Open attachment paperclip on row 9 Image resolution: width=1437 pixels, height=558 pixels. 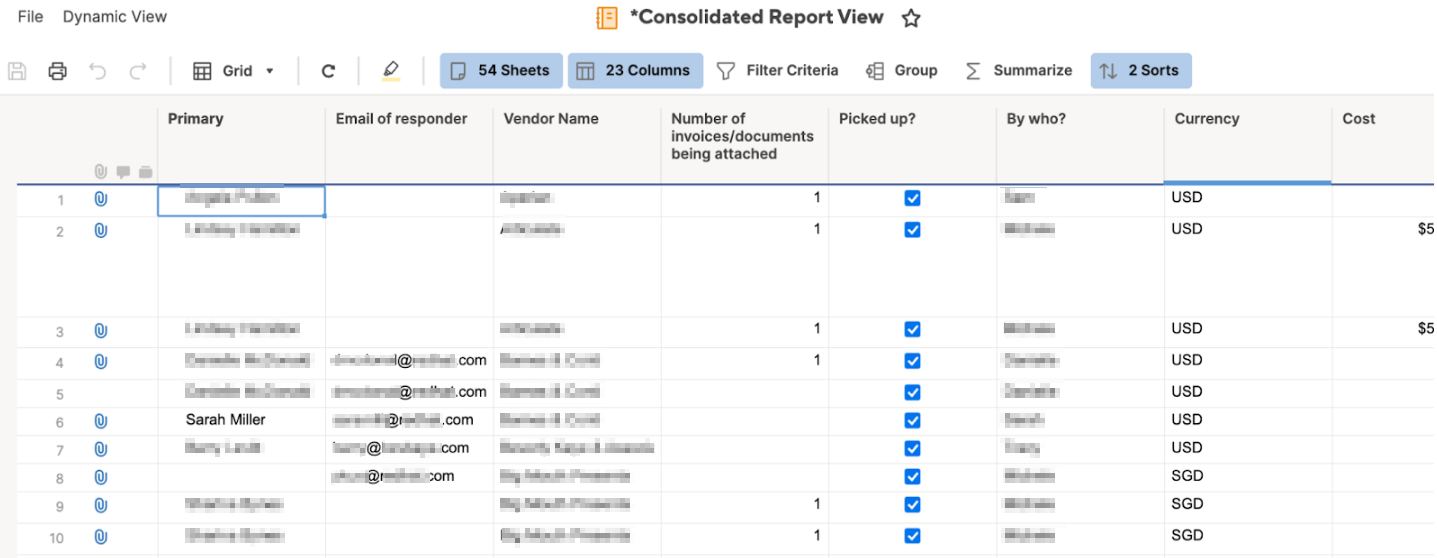[100, 506]
